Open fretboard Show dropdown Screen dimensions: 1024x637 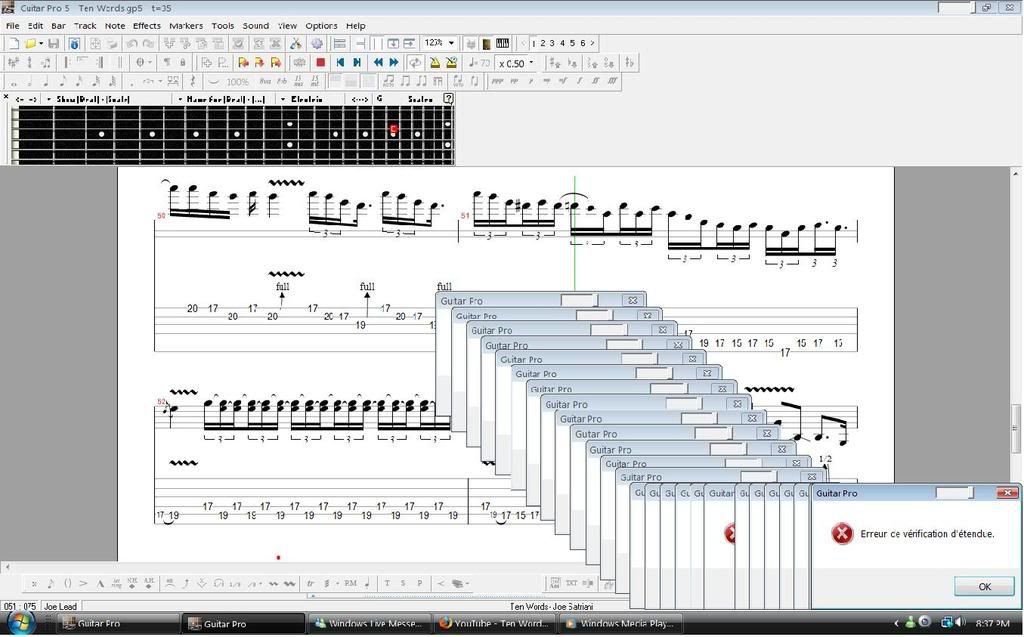(49, 99)
